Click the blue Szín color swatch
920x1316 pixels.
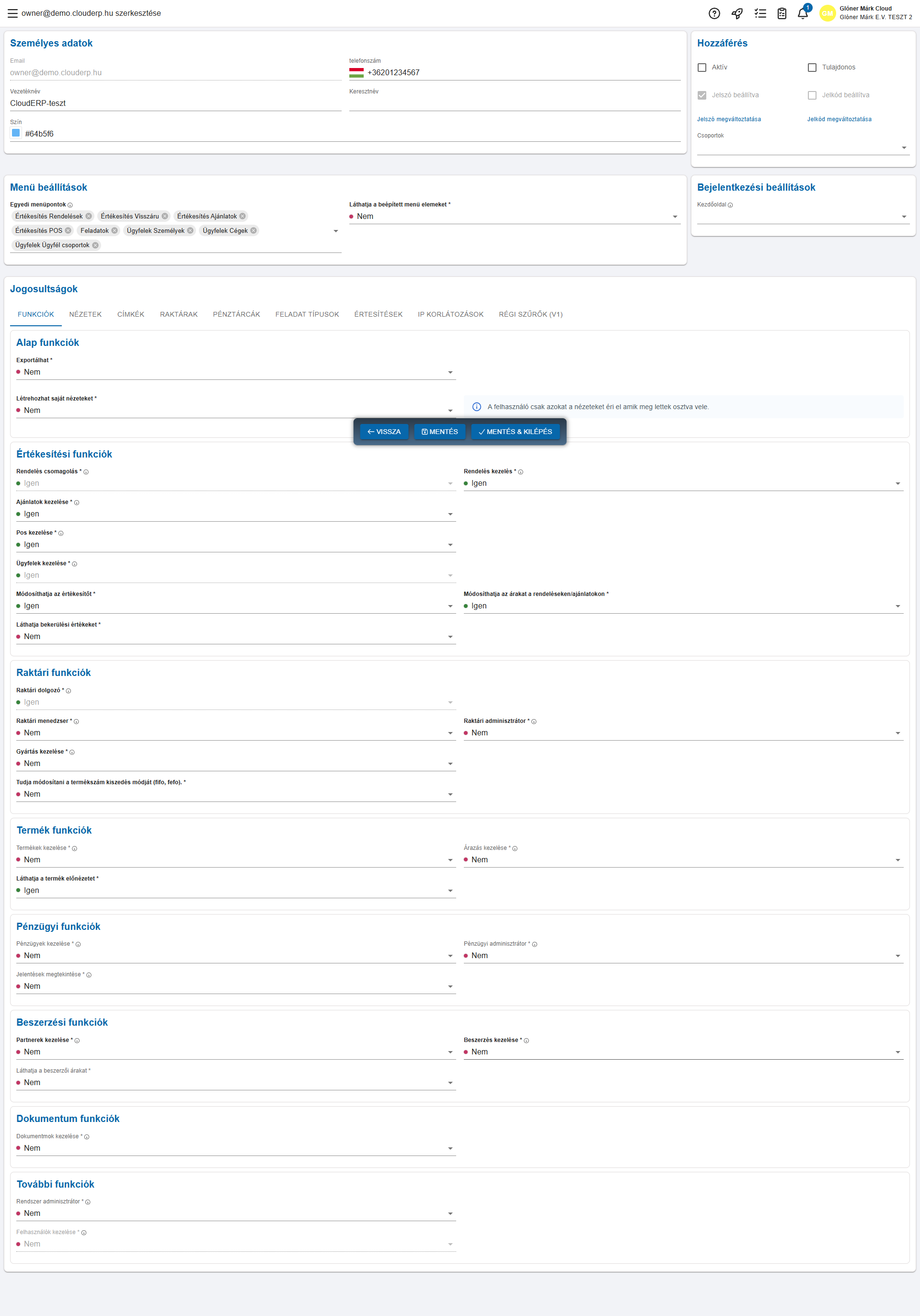pyautogui.click(x=16, y=133)
